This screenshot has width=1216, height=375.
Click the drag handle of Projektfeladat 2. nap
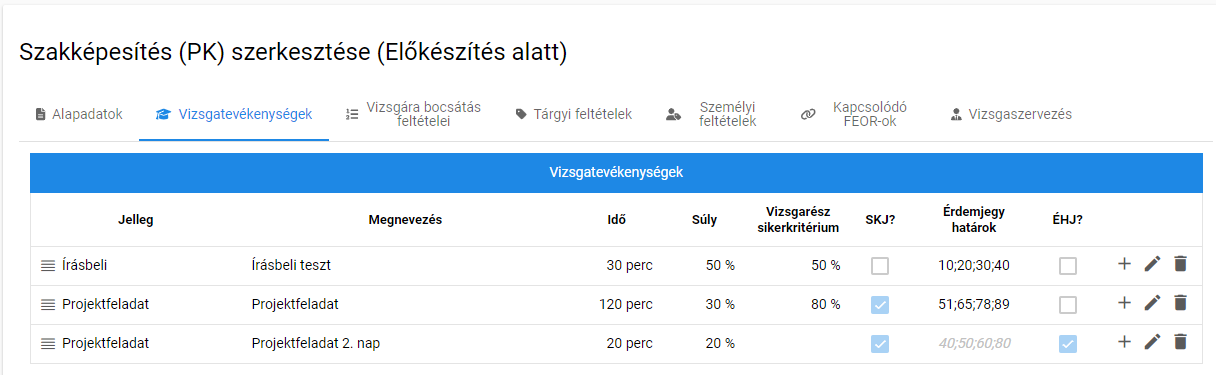point(48,343)
